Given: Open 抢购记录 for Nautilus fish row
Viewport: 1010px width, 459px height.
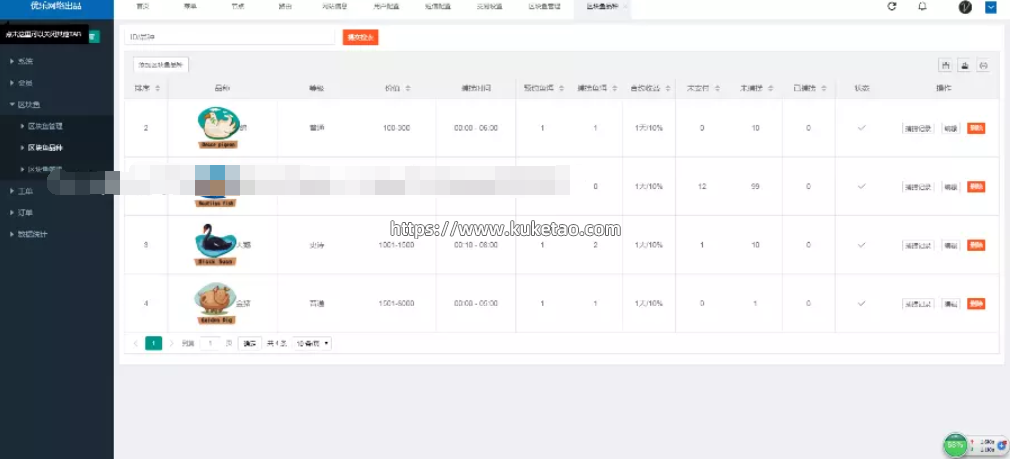Looking at the screenshot, I should point(918,187).
